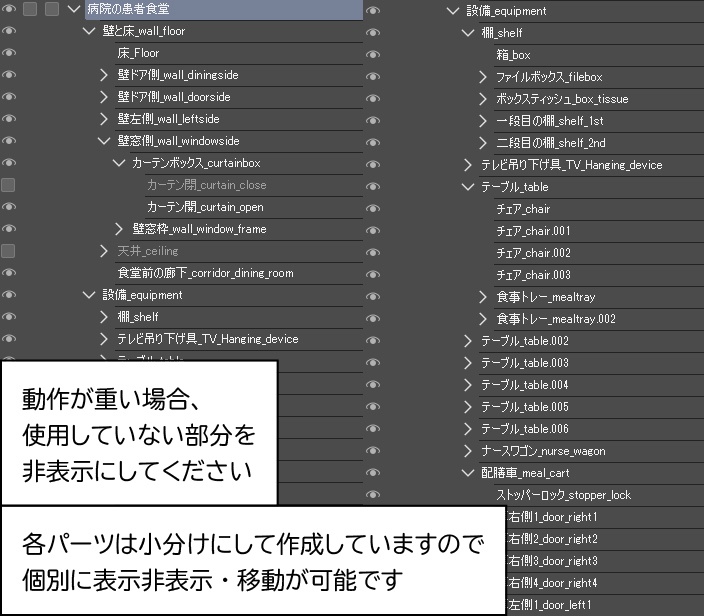Collapse 設備_equipment group in the right panel
704x616 pixels.
click(x=453, y=10)
